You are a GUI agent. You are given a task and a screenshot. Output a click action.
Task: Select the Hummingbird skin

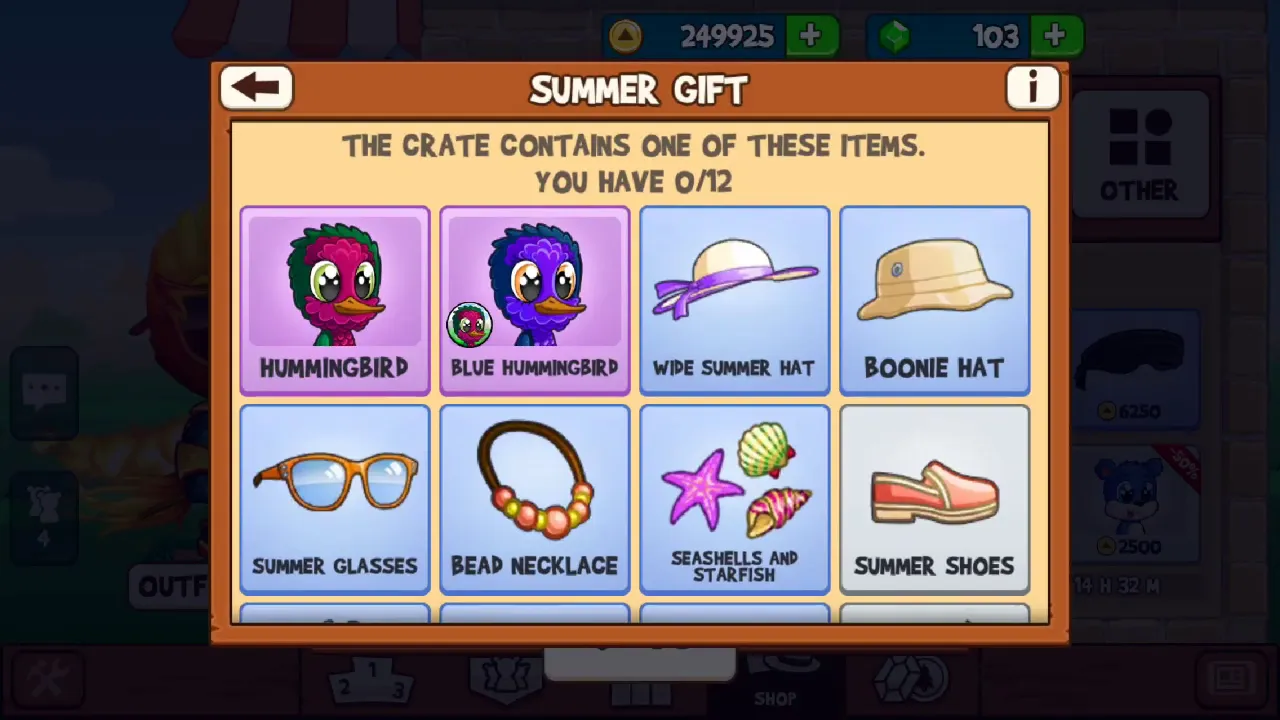(x=335, y=300)
